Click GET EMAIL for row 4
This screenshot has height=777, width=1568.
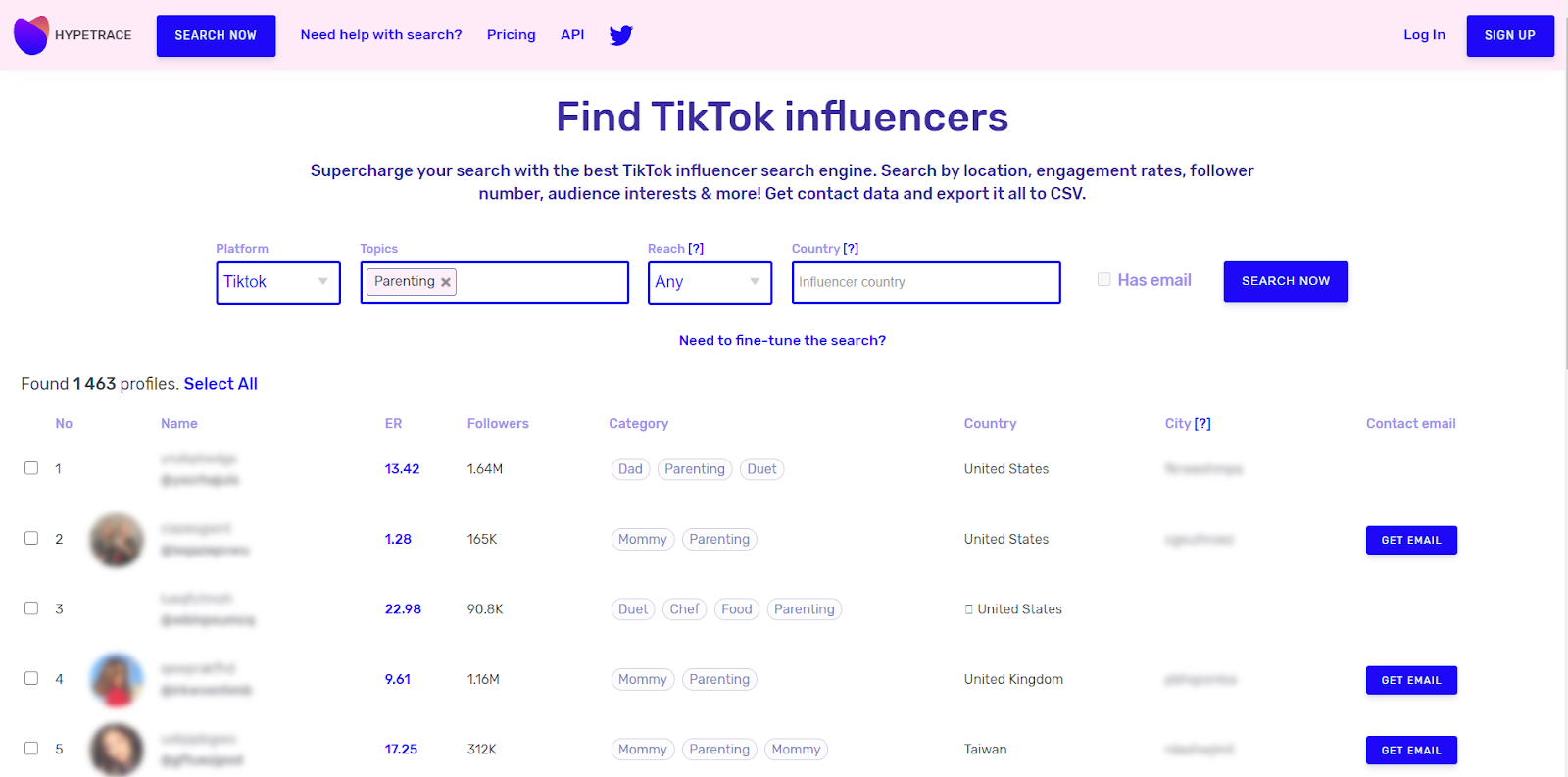[1411, 680]
